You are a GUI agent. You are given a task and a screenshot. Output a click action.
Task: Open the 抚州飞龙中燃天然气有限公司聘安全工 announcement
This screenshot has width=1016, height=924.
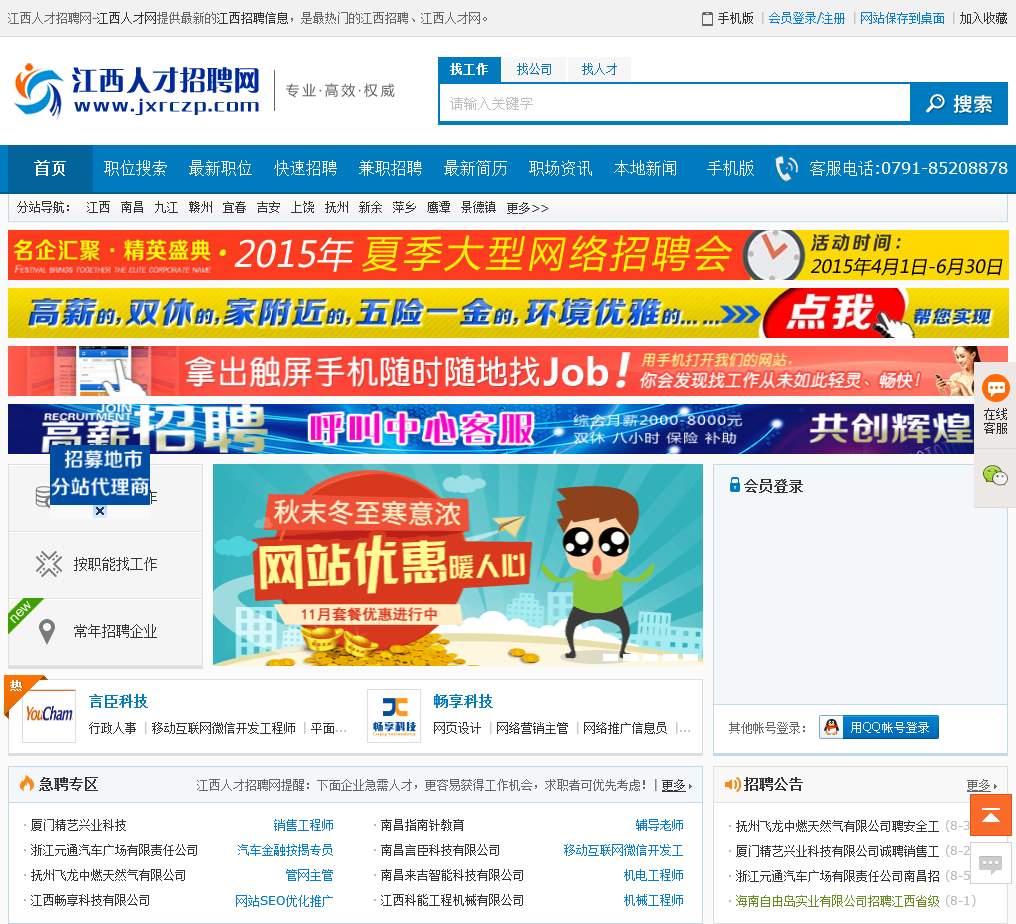[x=837, y=826]
